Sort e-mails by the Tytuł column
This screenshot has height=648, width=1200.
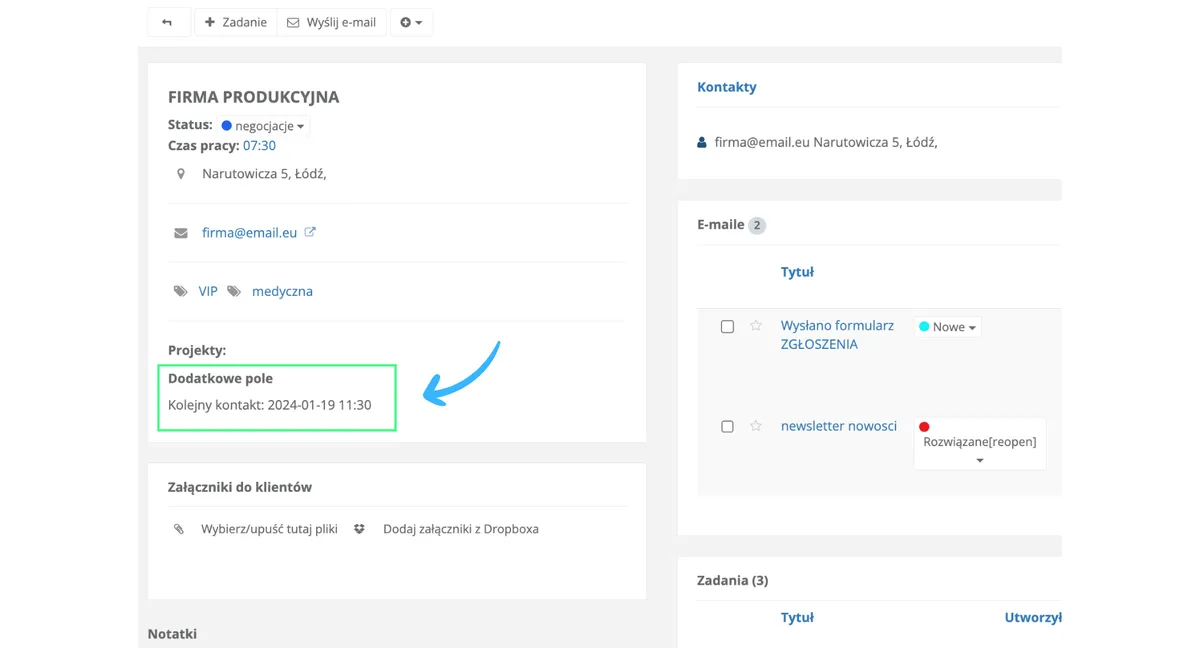pyautogui.click(x=797, y=272)
